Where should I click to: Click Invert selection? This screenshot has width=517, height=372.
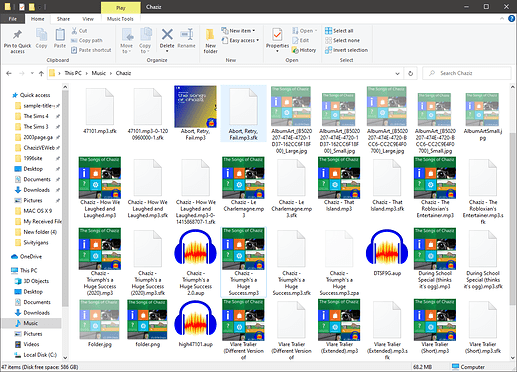click(346, 50)
